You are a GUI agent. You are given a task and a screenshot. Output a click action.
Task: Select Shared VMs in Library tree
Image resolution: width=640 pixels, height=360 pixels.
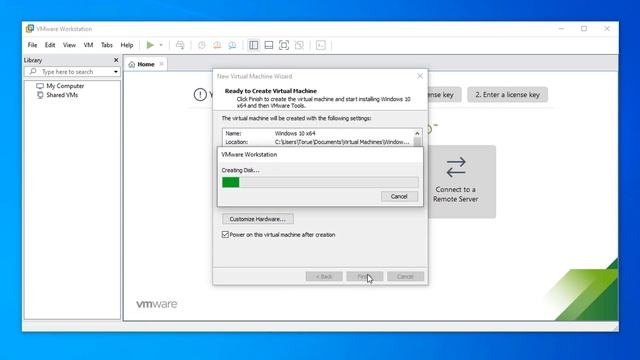pyautogui.click(x=62, y=95)
